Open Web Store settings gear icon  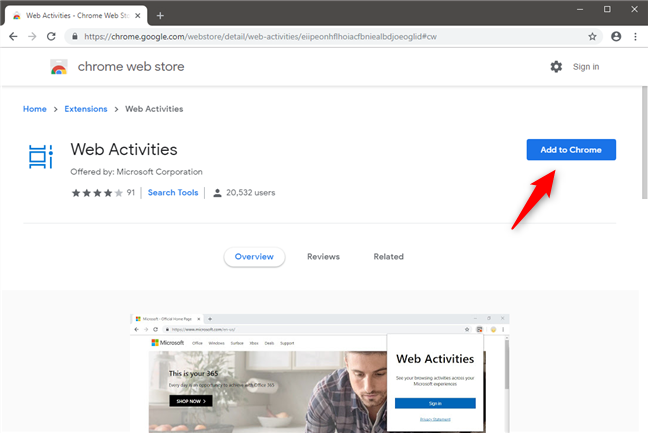tap(556, 67)
